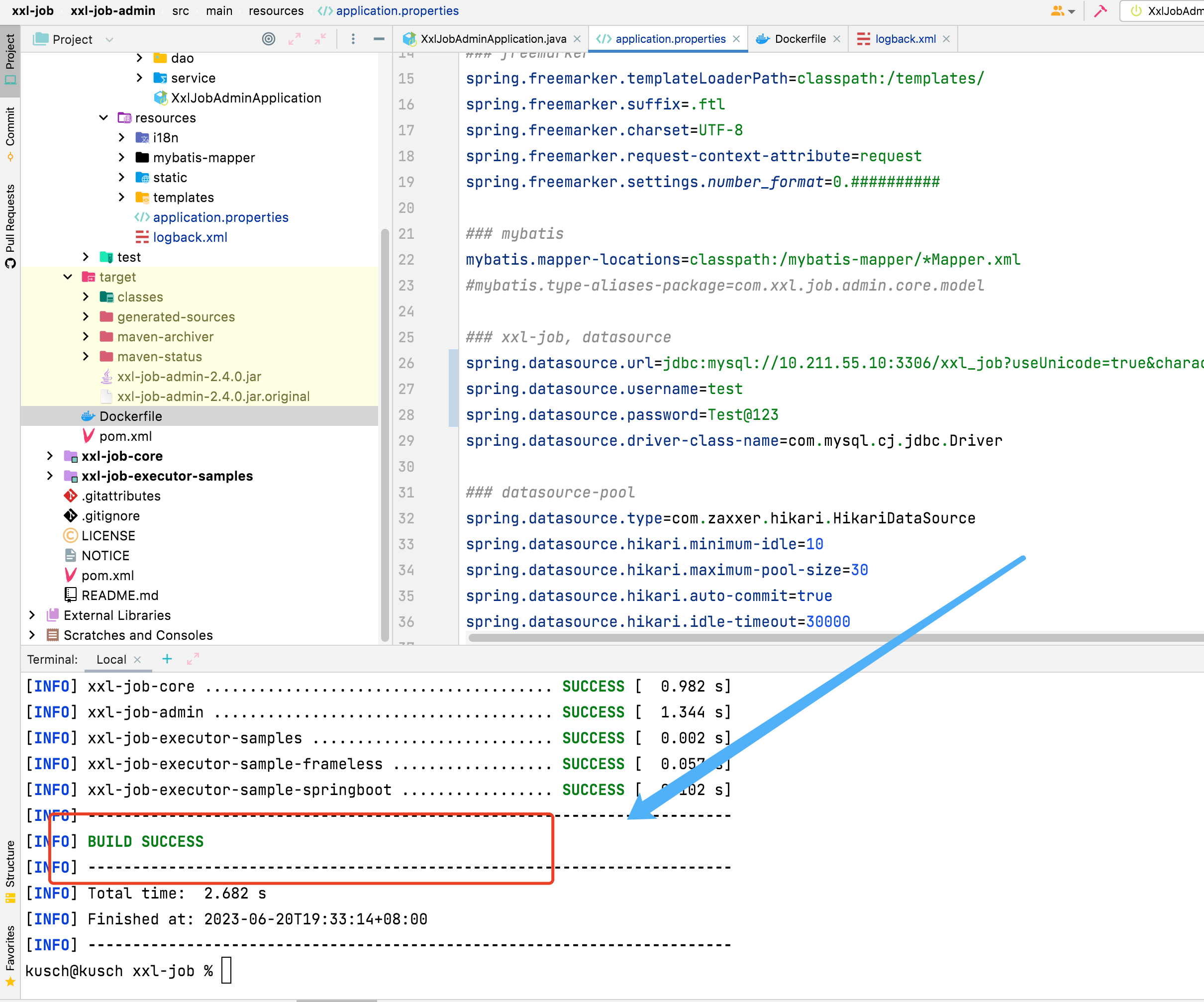This screenshot has width=1204, height=1002.
Task: Select .gitattributes file
Action: click(x=112, y=496)
